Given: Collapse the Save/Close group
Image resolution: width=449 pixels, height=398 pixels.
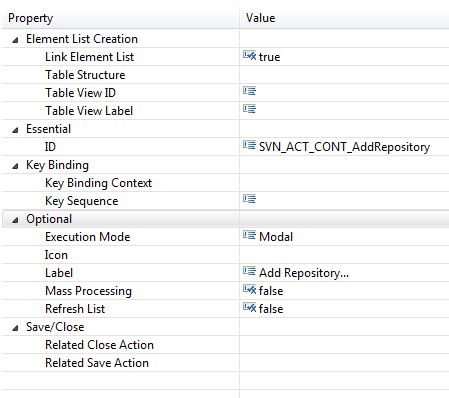Looking at the screenshot, I should [15, 328].
